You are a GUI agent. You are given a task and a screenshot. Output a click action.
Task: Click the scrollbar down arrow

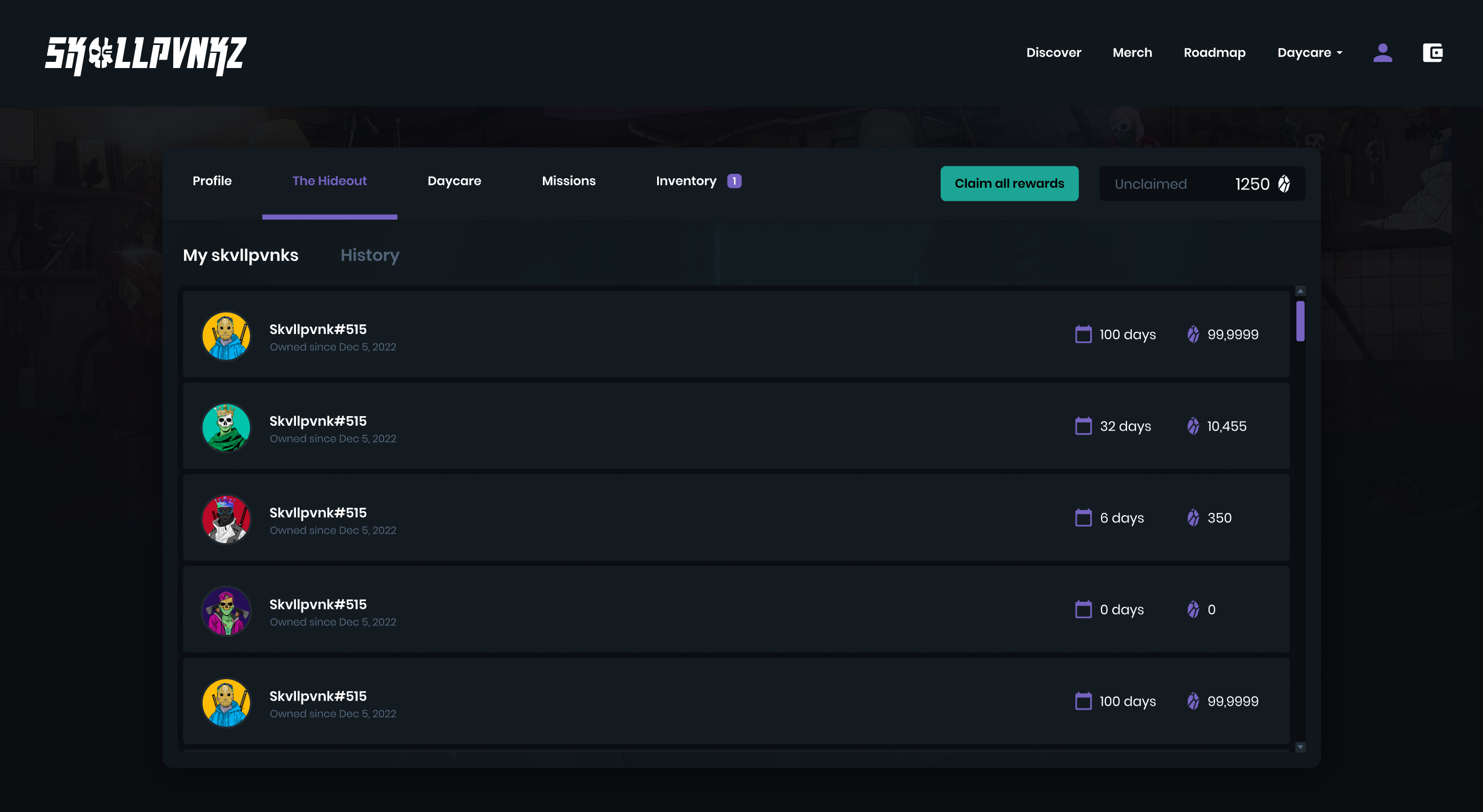1300,747
